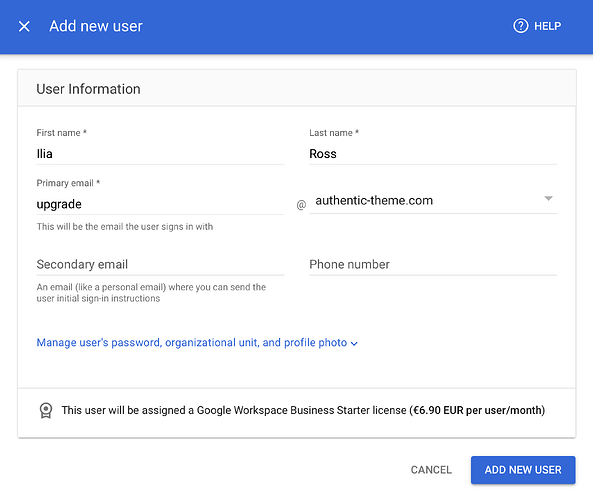Click the CANCEL button
593x499 pixels.
tap(431, 470)
